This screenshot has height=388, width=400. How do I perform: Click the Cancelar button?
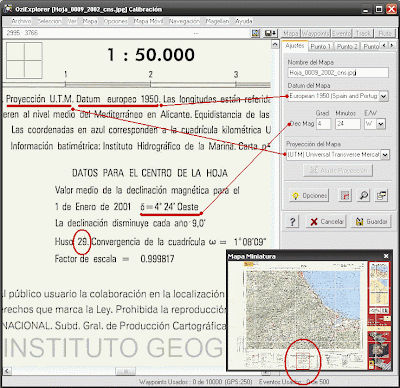tap(326, 222)
